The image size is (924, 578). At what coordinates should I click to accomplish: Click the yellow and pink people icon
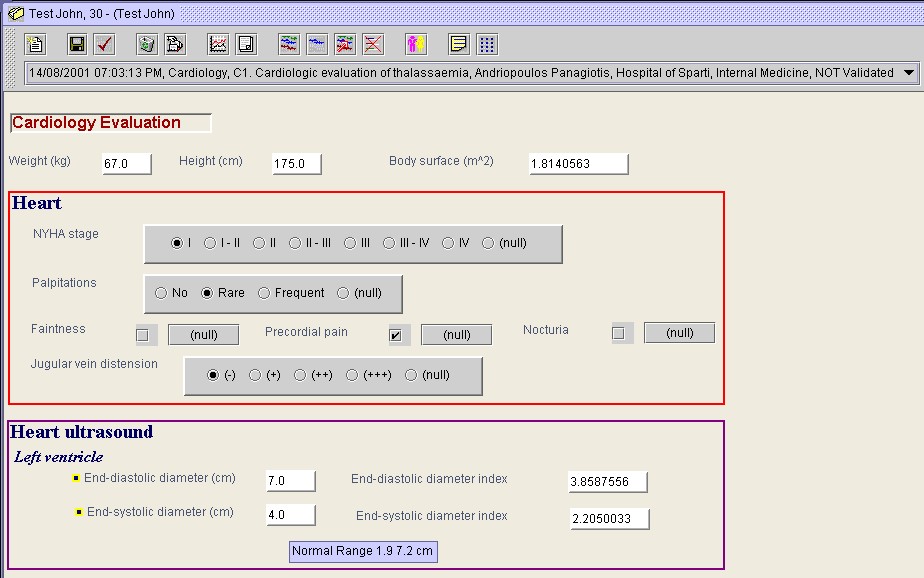pos(416,44)
